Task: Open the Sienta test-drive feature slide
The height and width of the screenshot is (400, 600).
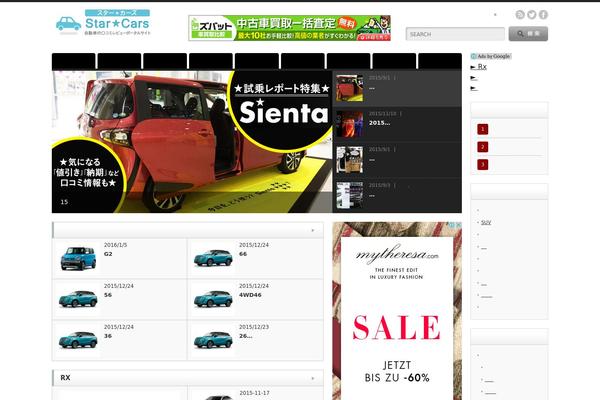Action: [x=192, y=142]
